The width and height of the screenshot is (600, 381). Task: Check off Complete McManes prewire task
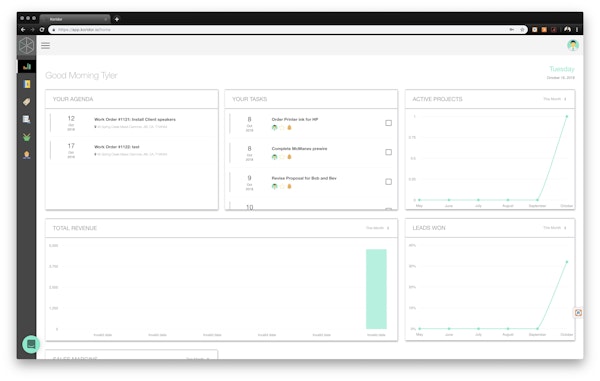click(388, 152)
